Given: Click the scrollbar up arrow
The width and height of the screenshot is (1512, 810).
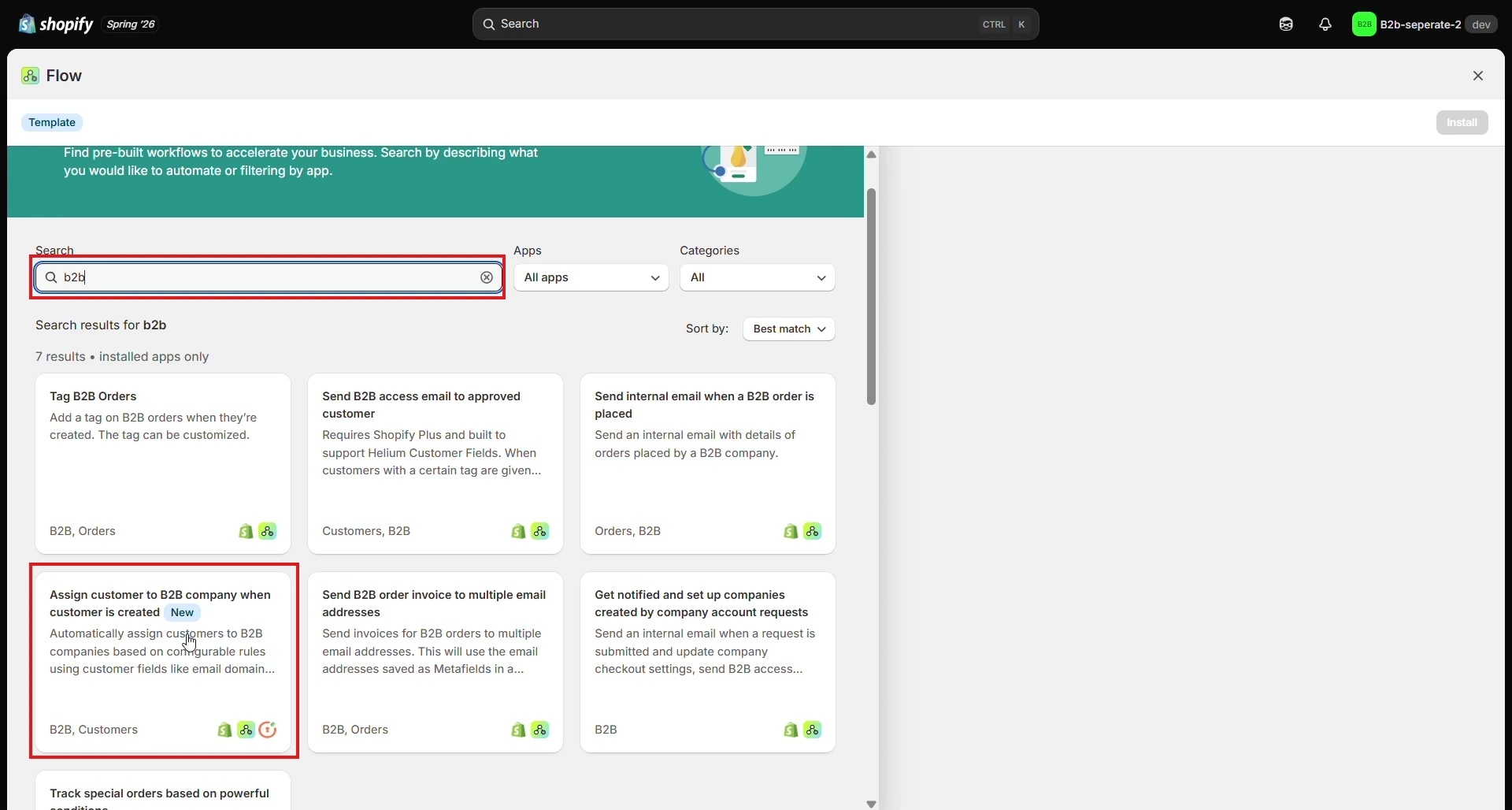Looking at the screenshot, I should coord(871,154).
